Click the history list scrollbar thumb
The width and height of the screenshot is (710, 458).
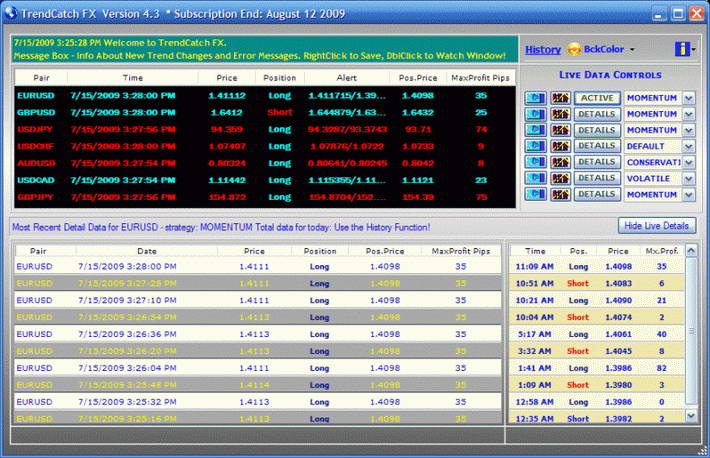coord(691,331)
